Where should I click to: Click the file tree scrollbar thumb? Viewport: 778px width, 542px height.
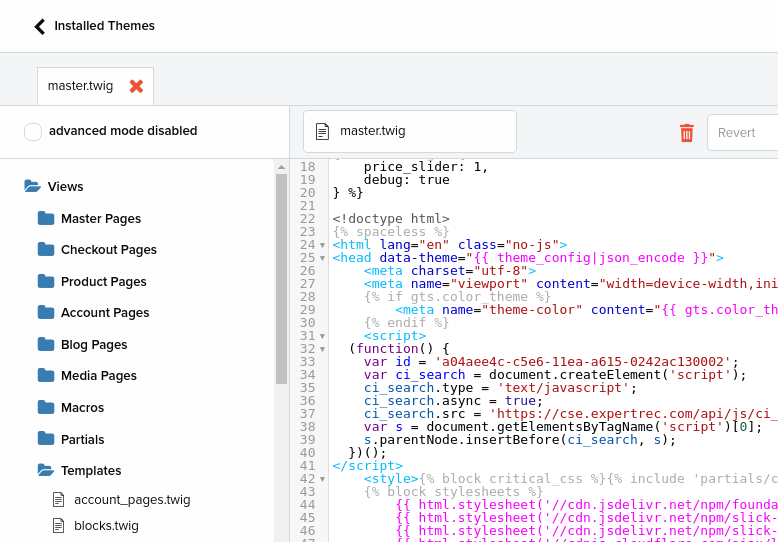pyautogui.click(x=281, y=279)
